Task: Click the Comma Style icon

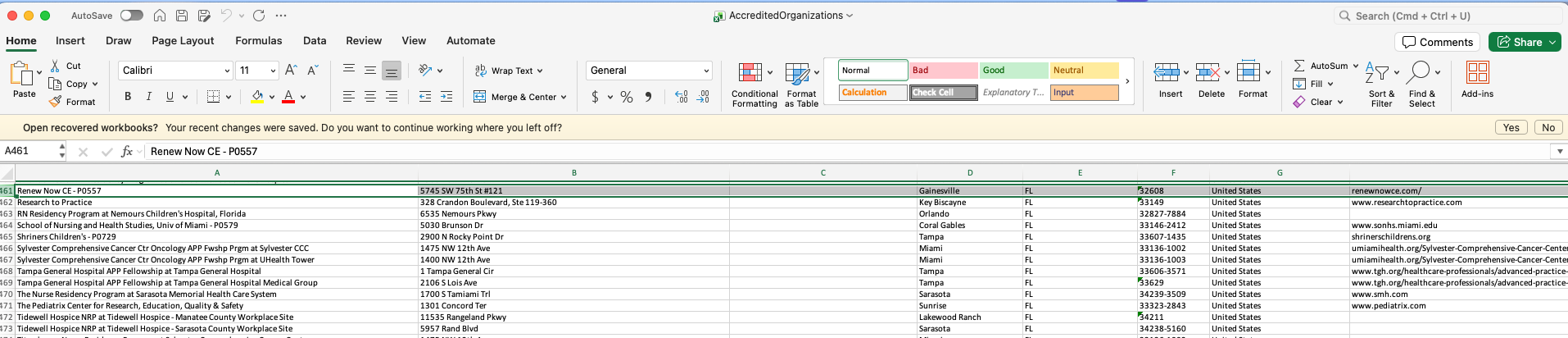Action: click(x=648, y=97)
